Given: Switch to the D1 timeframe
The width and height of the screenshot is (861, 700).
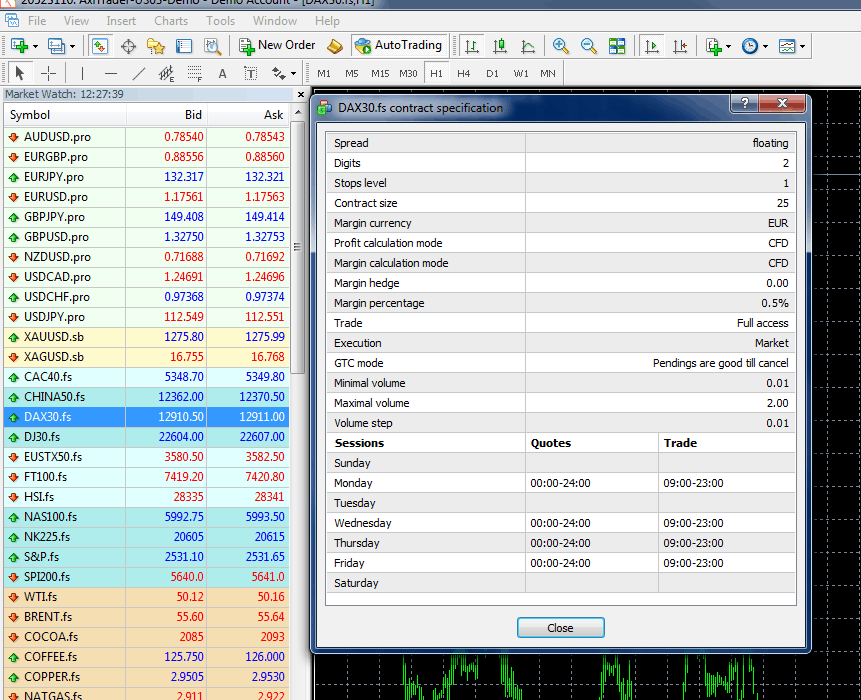Looking at the screenshot, I should (493, 74).
